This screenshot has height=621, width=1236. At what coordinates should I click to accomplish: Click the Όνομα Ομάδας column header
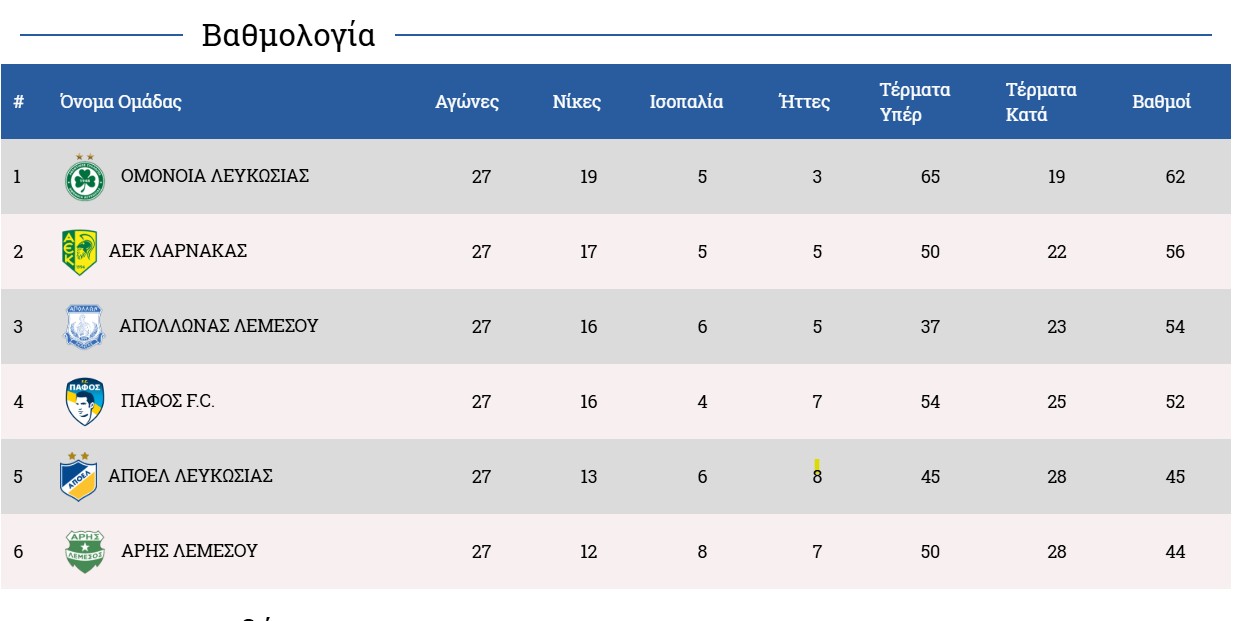coord(120,102)
